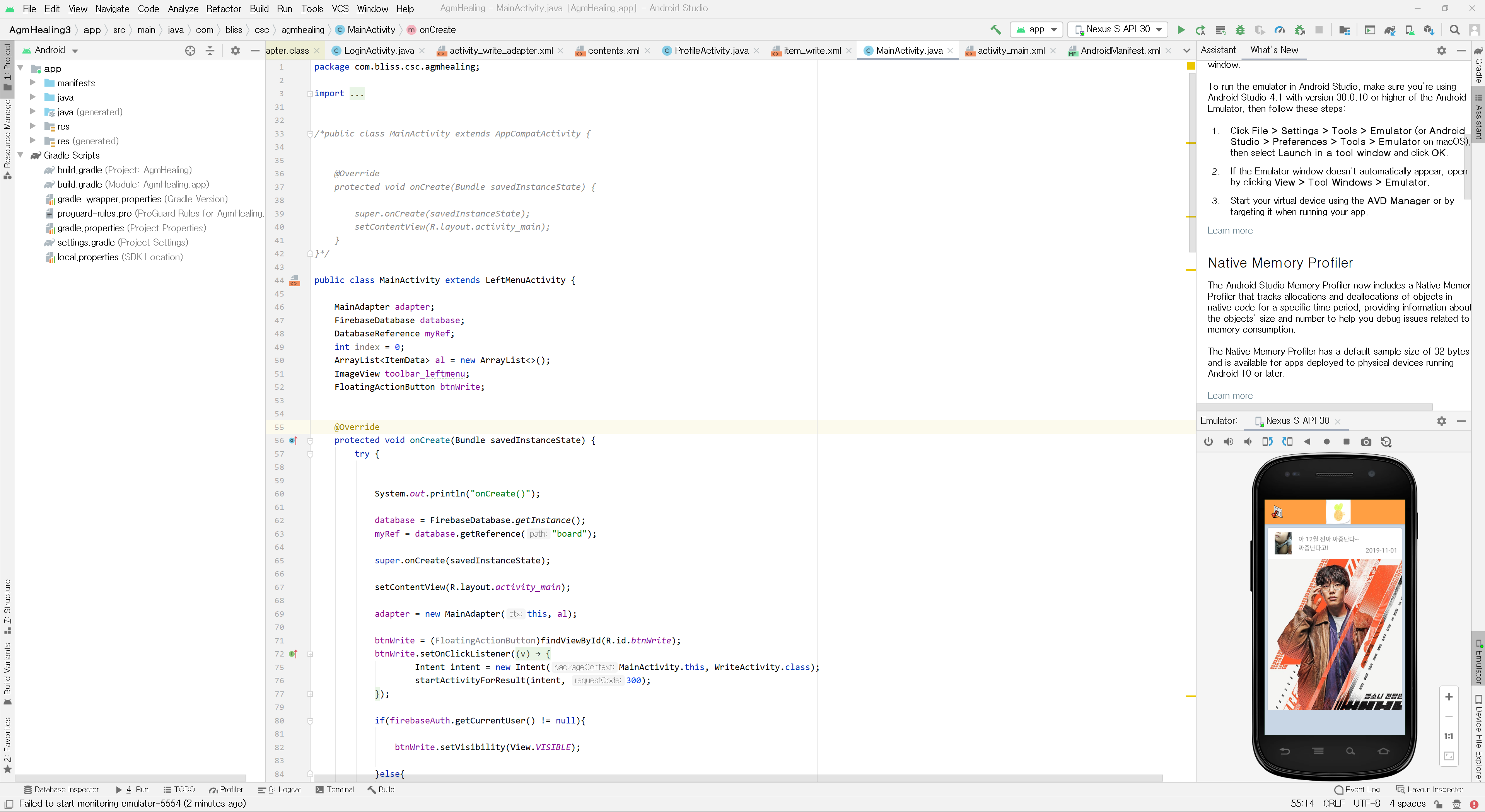
Task: Fold the onCreate method at line 56
Action: point(310,441)
